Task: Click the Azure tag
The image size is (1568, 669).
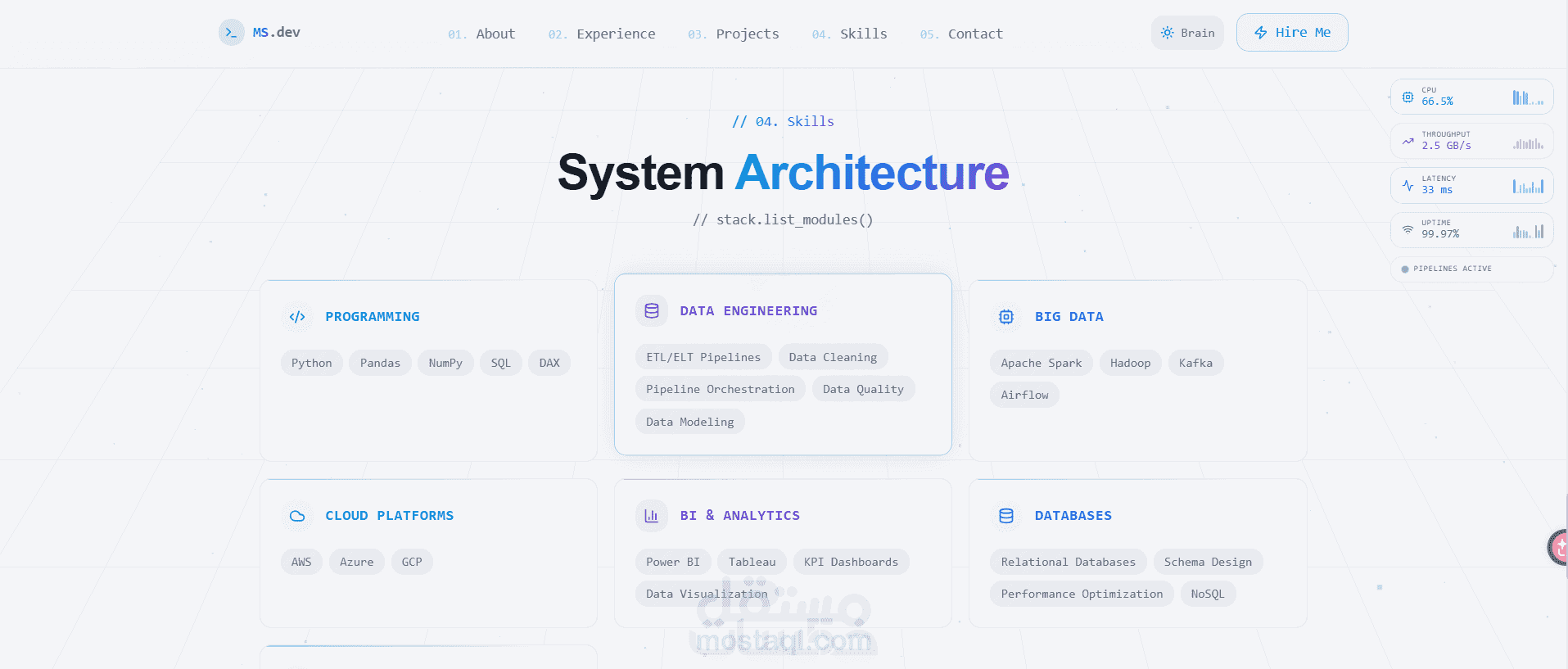Action: [357, 562]
